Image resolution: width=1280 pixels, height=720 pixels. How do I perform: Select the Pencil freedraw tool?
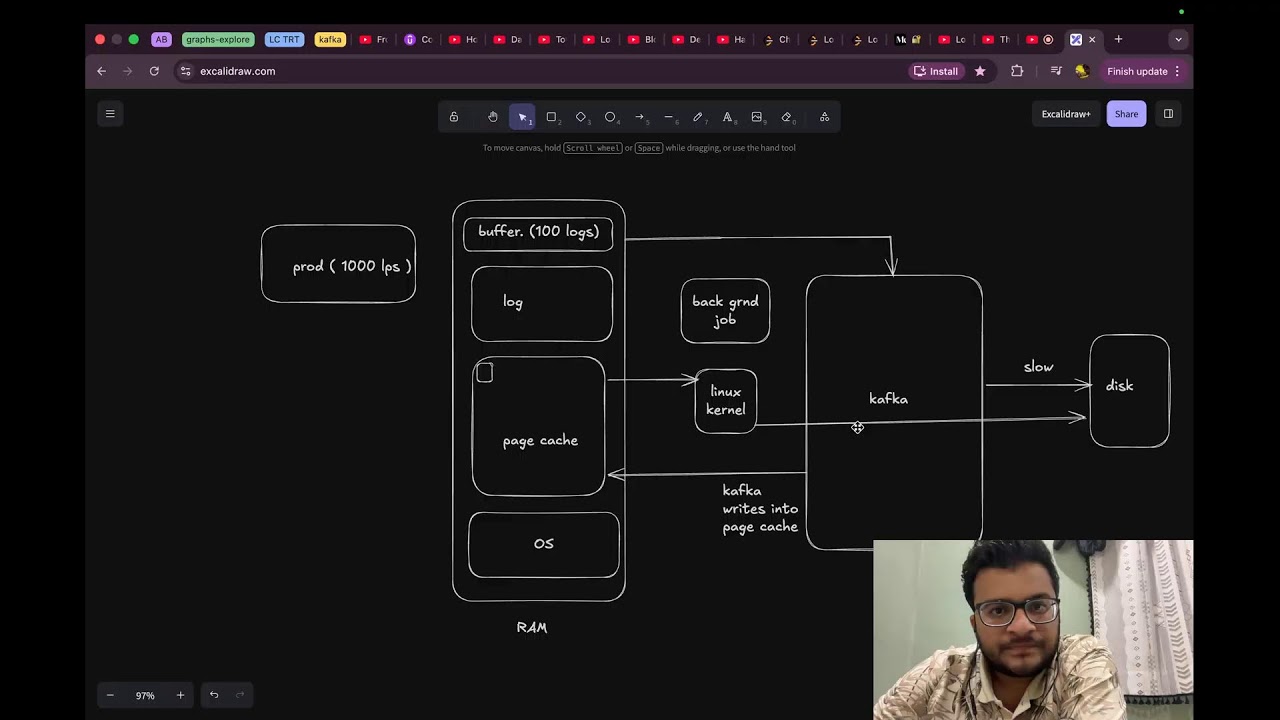[698, 117]
